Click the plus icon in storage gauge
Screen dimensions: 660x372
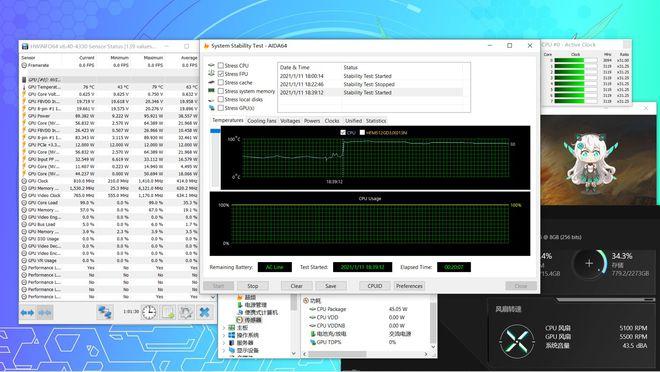589,263
